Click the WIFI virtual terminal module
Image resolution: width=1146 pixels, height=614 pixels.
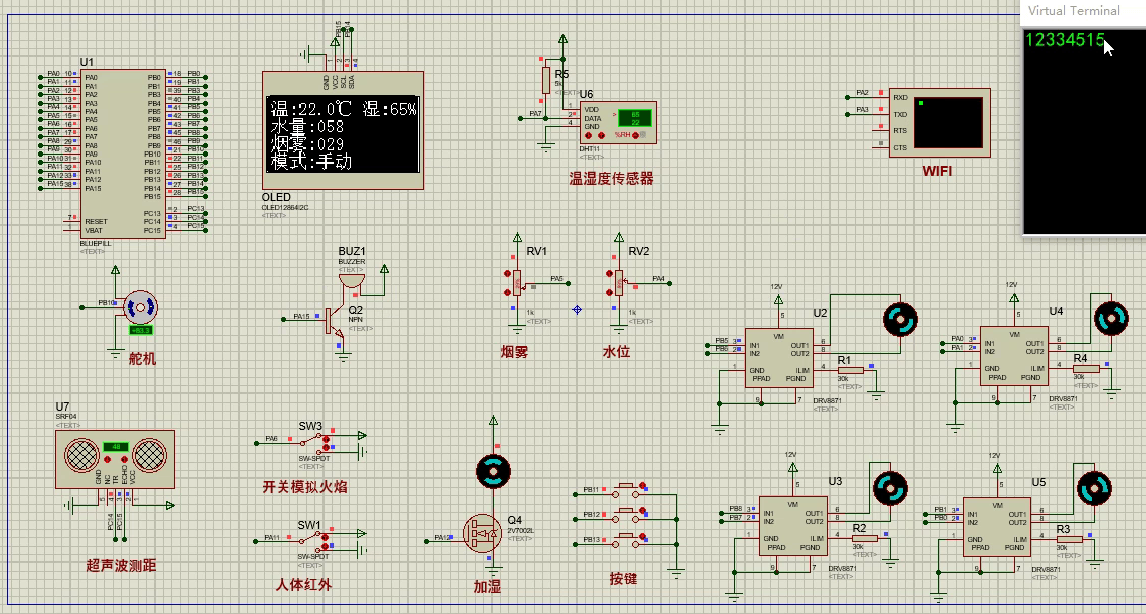click(938, 120)
